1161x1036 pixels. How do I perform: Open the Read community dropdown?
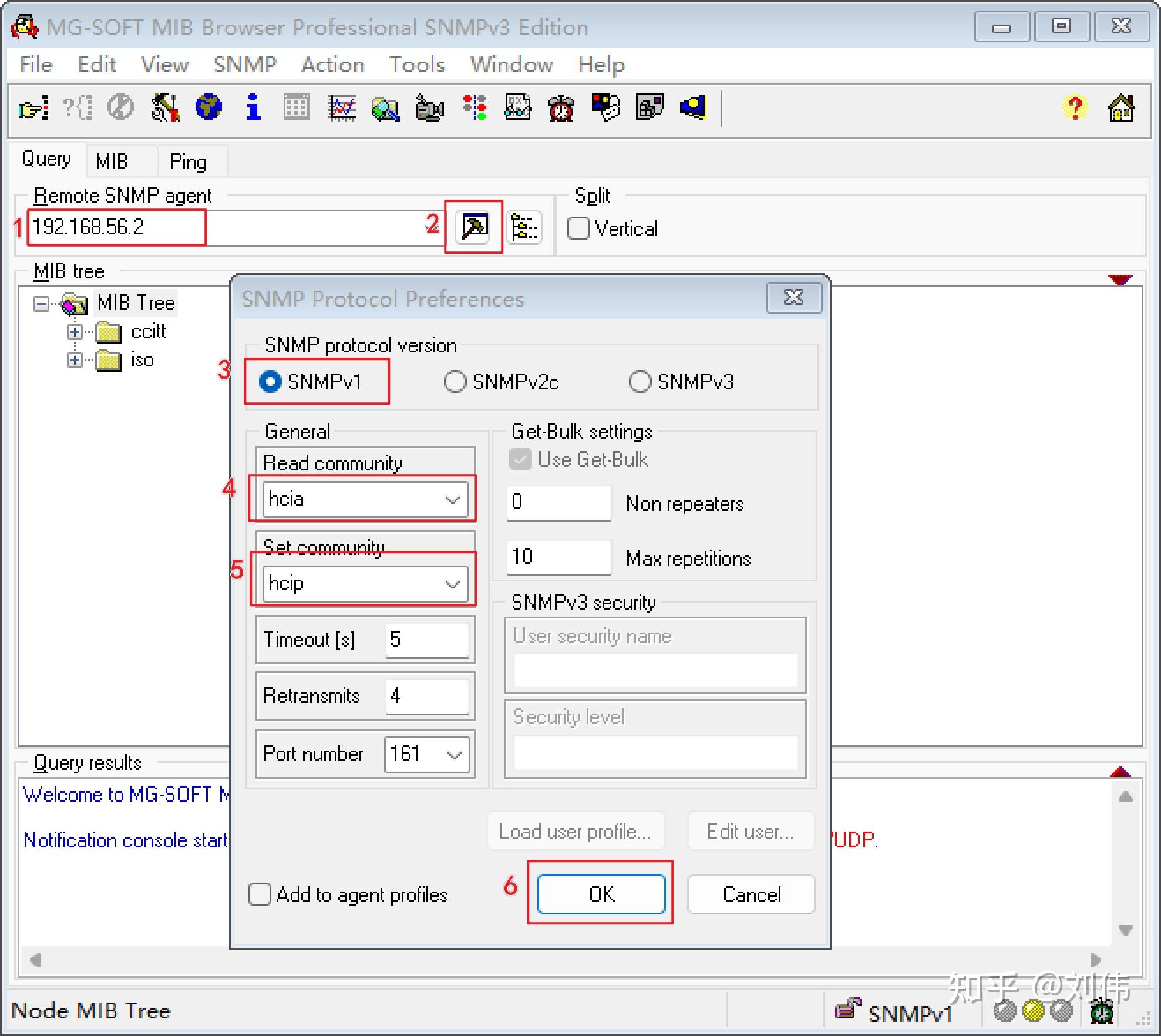[452, 500]
